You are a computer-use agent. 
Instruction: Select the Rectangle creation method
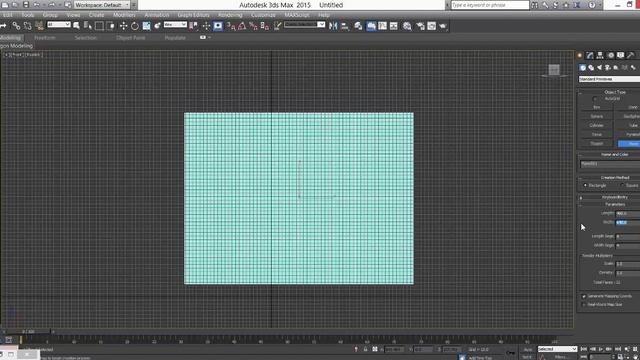pos(585,185)
